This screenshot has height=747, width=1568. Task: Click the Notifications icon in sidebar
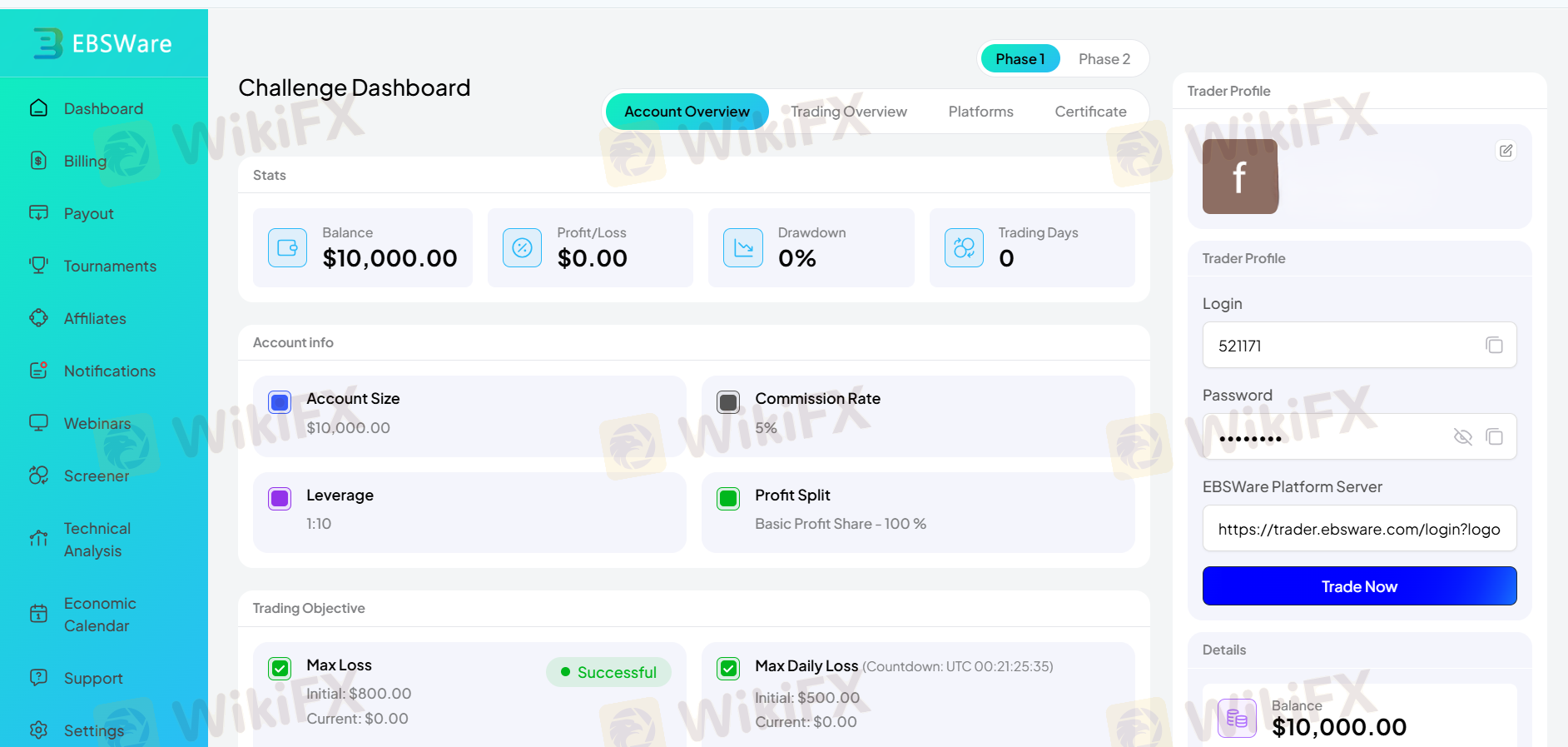(x=38, y=371)
